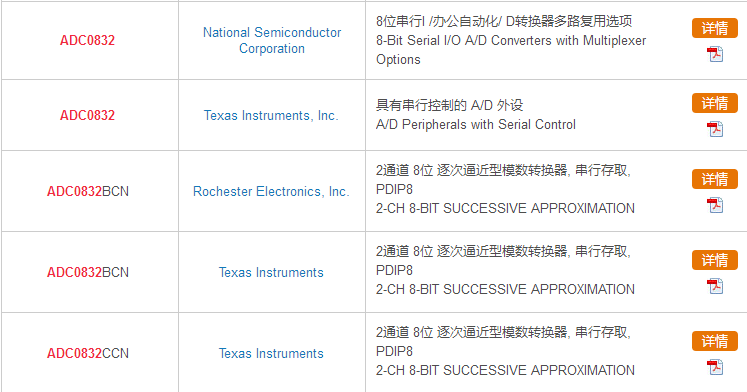Screen dimensions: 747x392
Task: Open Texas Instruments link in ADC0832CCN row
Action: click(271, 353)
